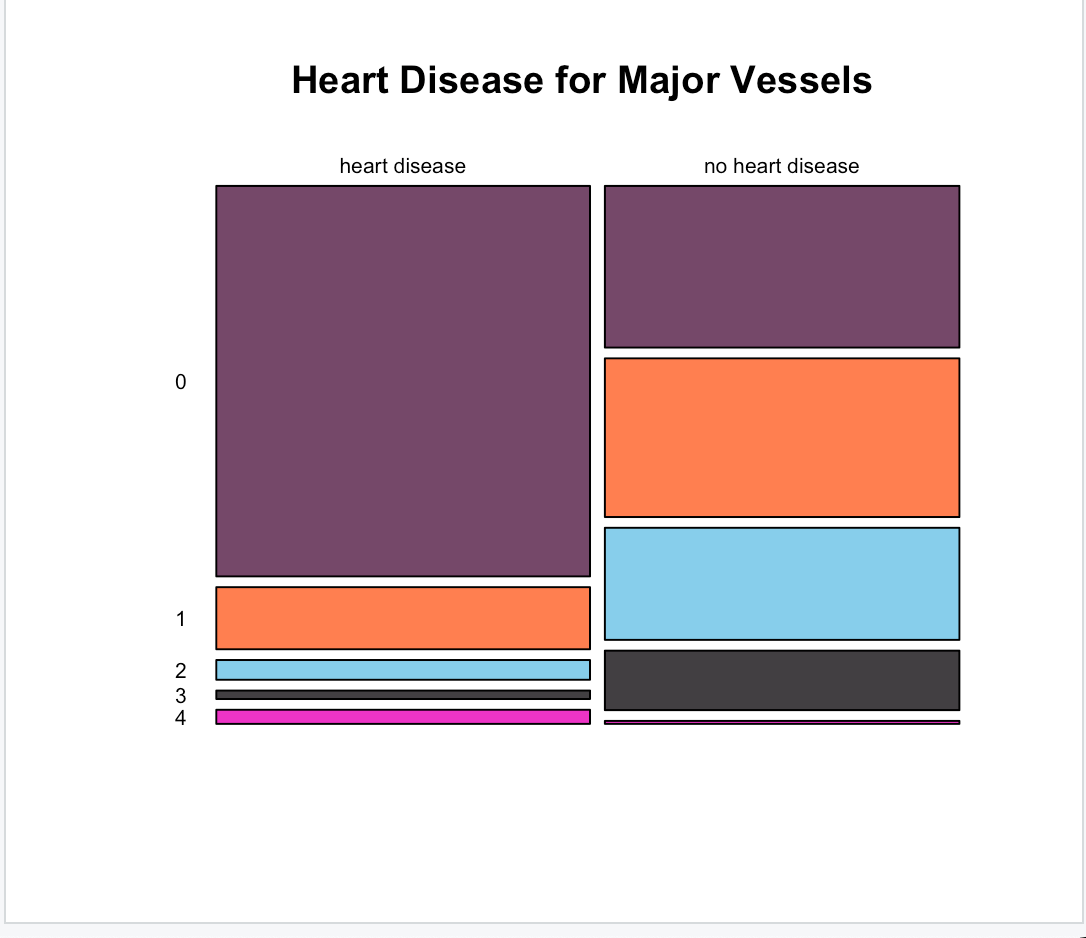The height and width of the screenshot is (938, 1086).
Task: Click the dark gray no heart disease block
Action: pyautogui.click(x=782, y=680)
